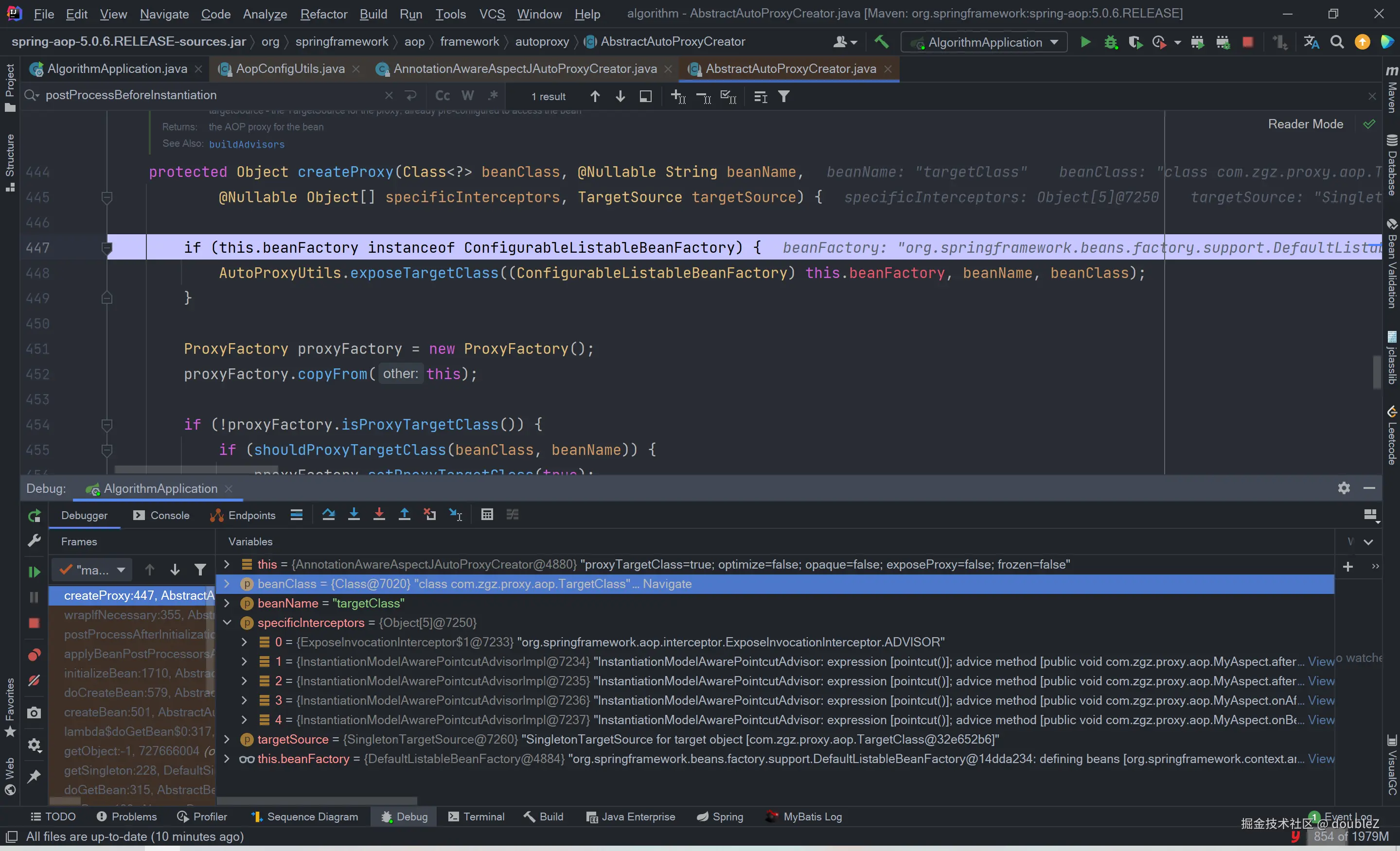This screenshot has width=1400, height=851.
Task: Toggle Words option in search bar
Action: point(468,96)
